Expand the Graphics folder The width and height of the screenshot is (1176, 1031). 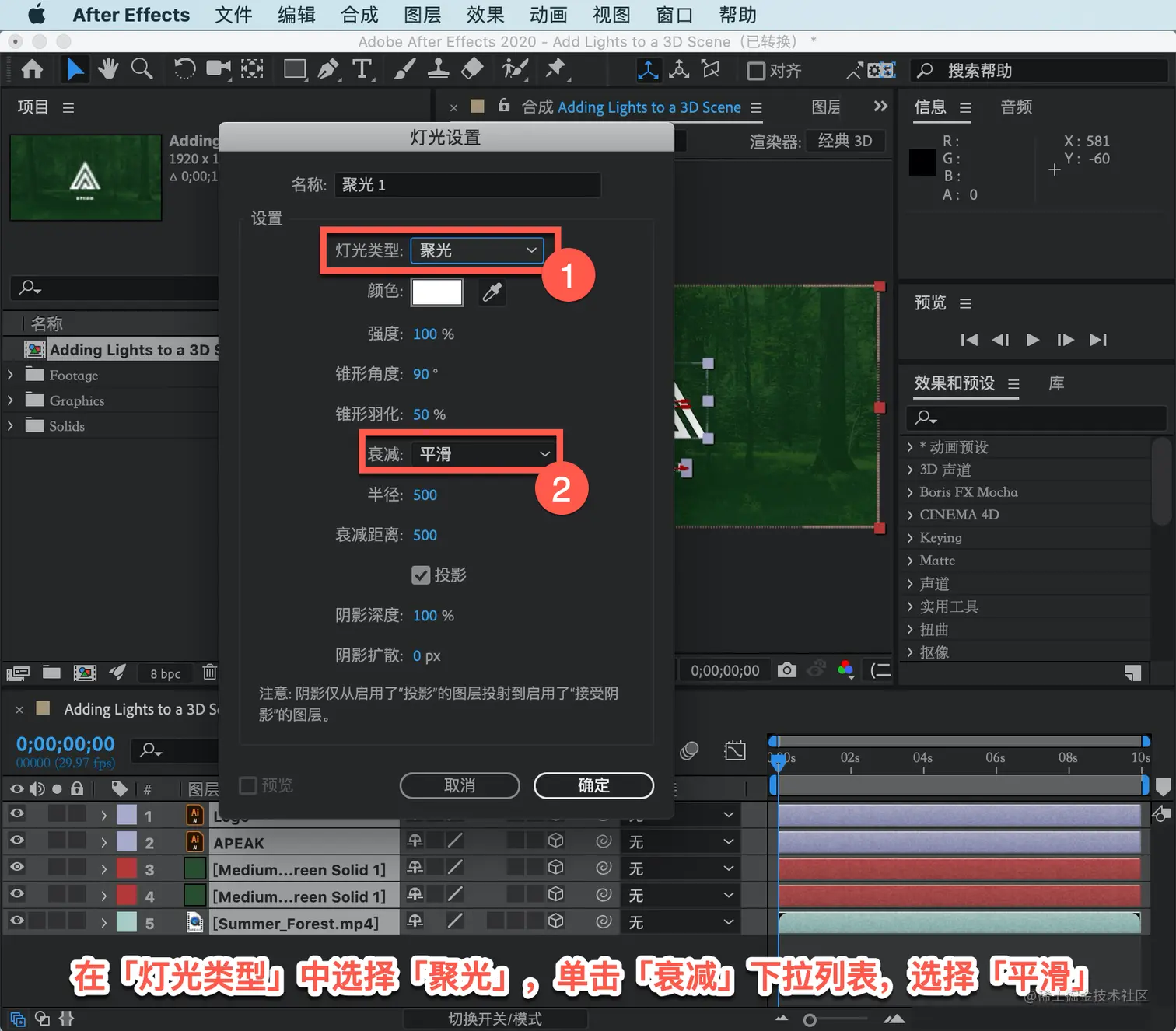(10, 400)
